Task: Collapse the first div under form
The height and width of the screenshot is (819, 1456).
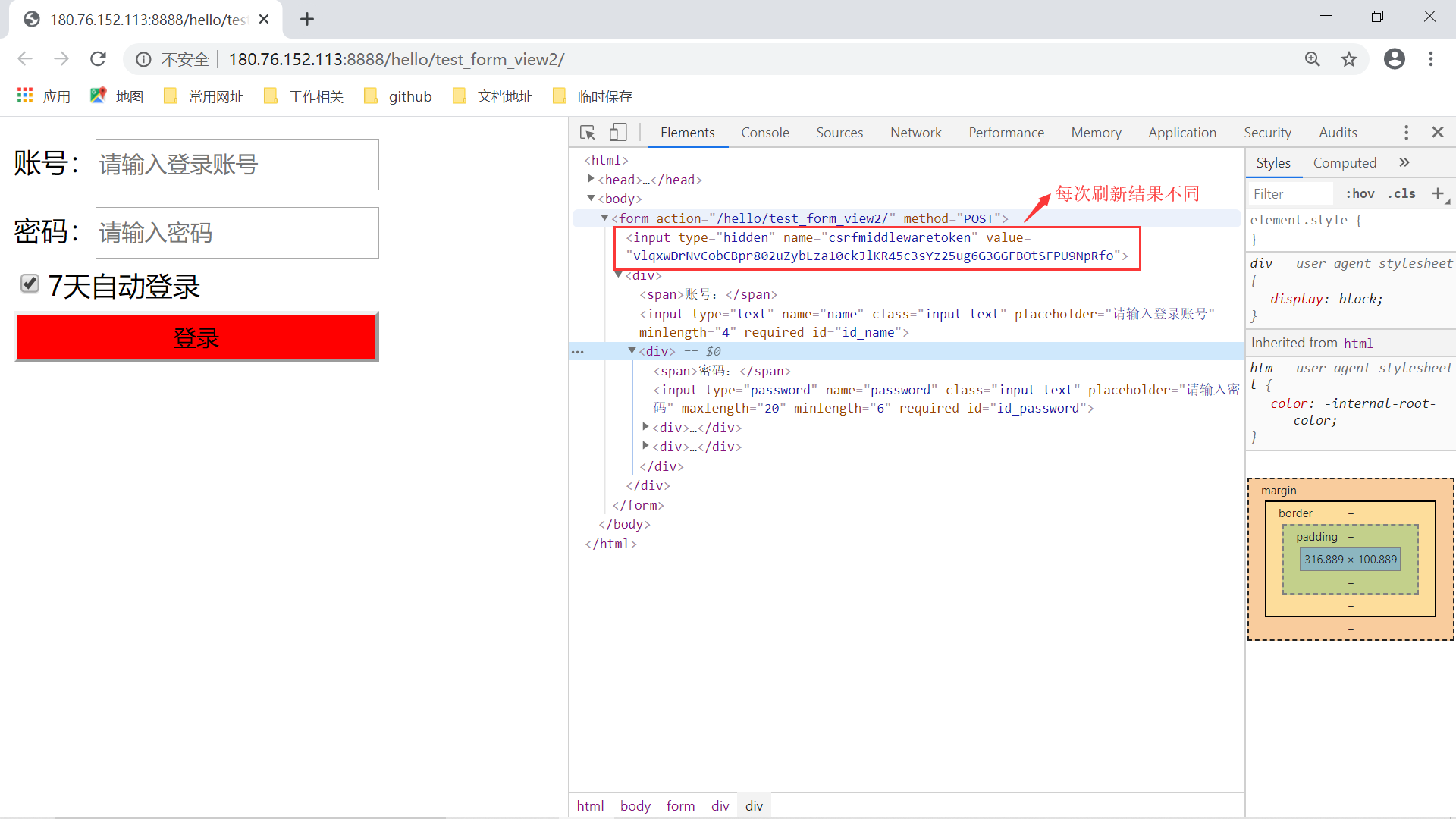Action: [618, 275]
